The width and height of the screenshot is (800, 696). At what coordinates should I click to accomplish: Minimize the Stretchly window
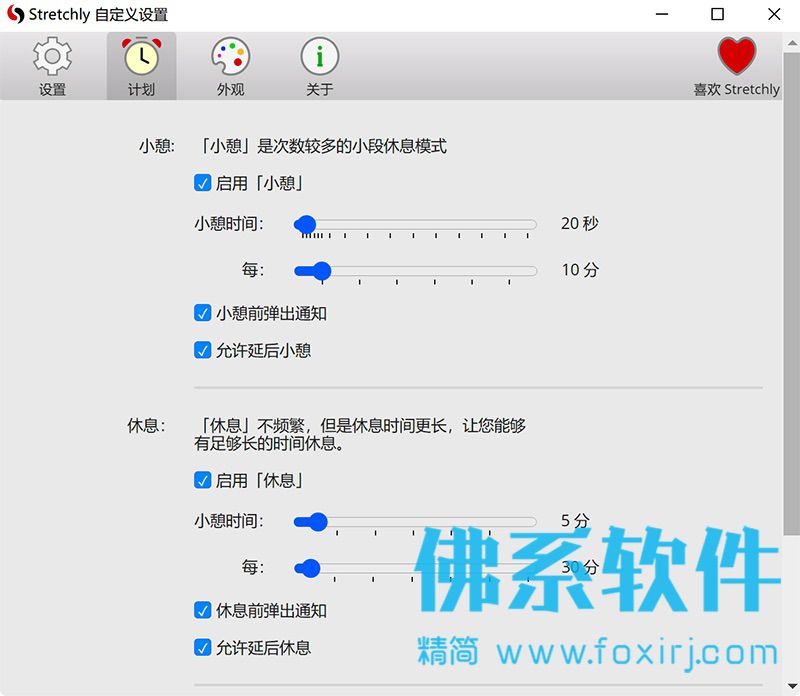point(662,14)
